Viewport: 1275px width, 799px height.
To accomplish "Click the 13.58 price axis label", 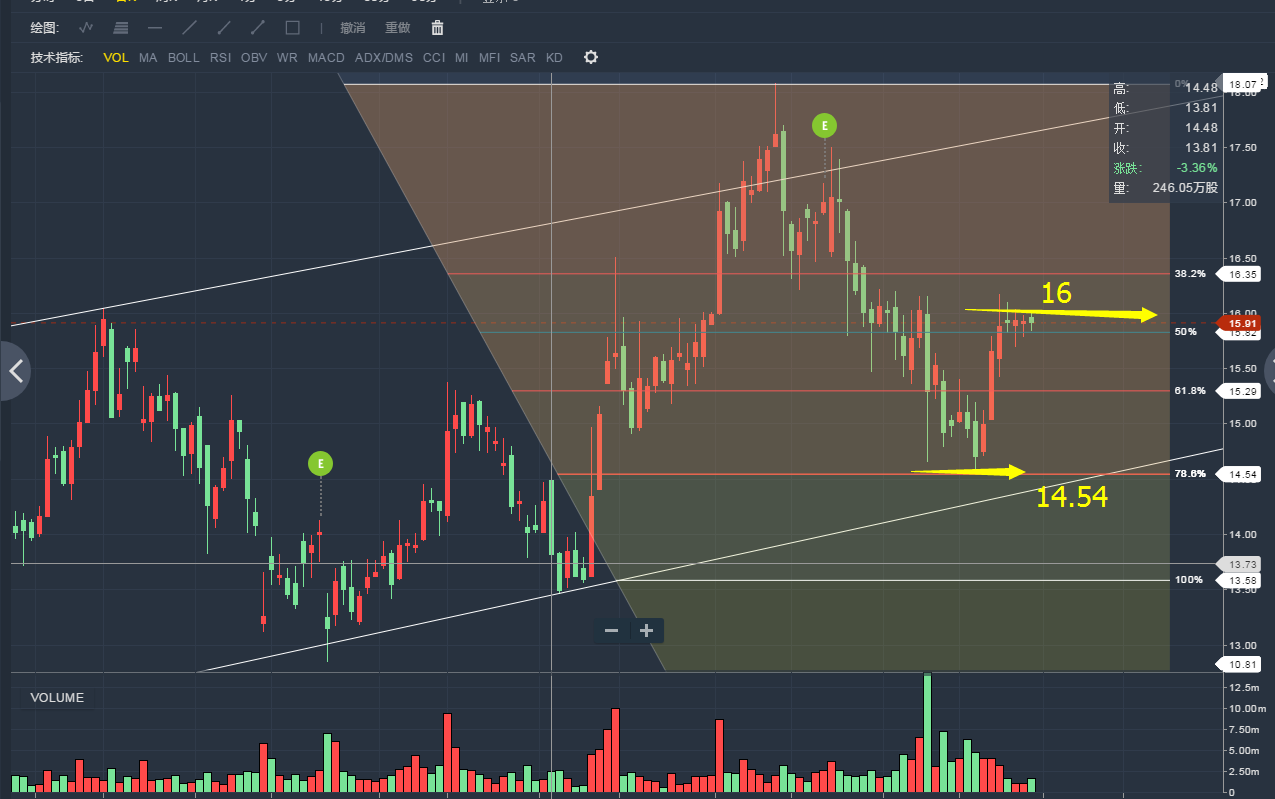I will pyautogui.click(x=1240, y=580).
